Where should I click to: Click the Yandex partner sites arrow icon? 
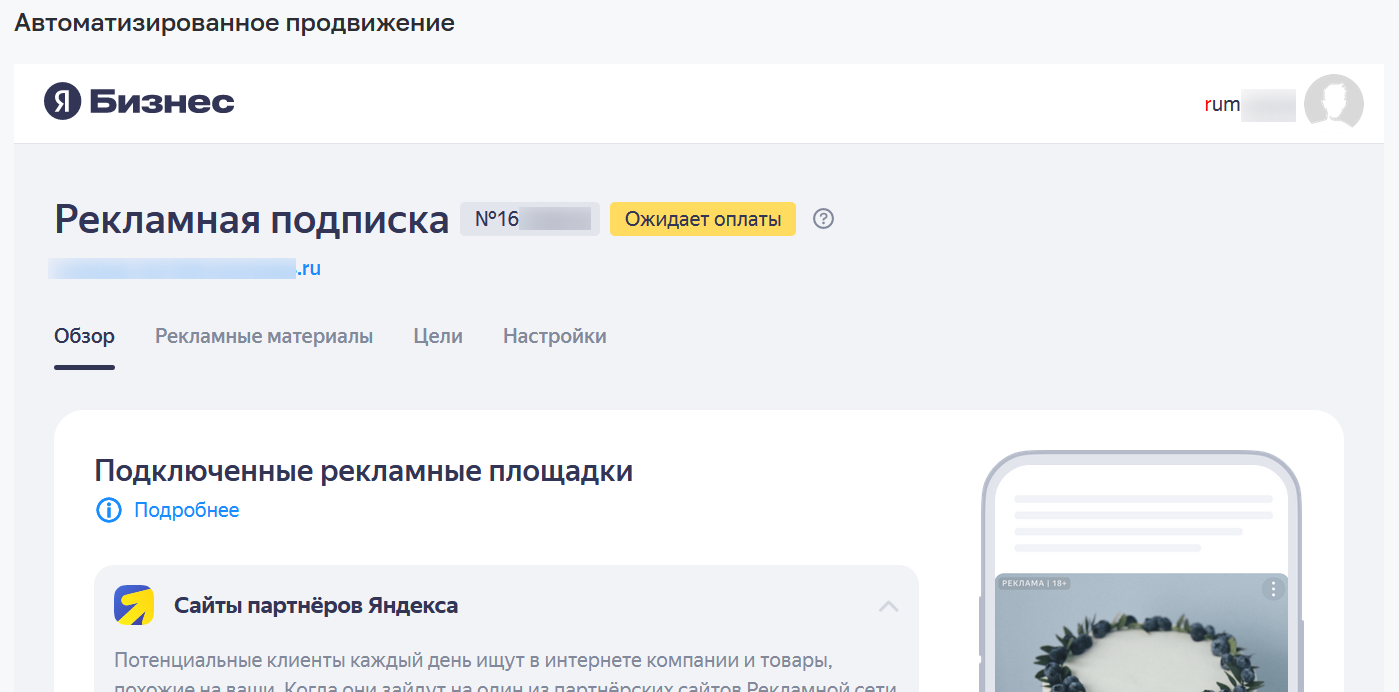pos(134,605)
